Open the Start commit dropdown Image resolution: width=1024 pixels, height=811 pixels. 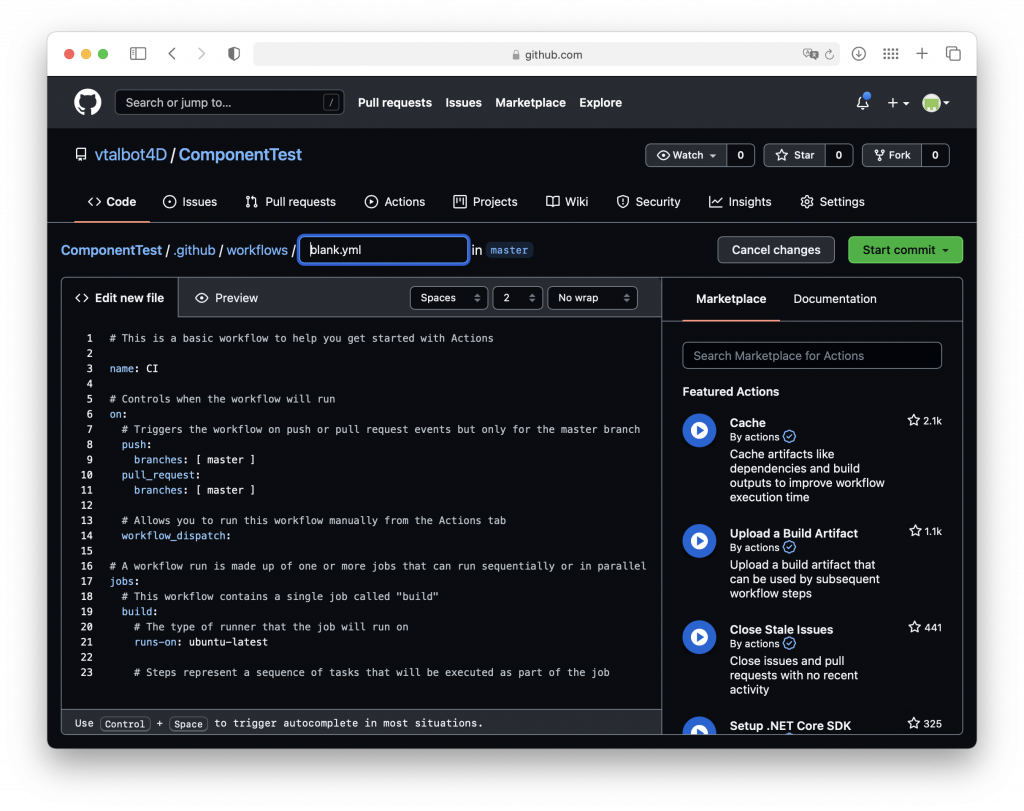tap(905, 249)
